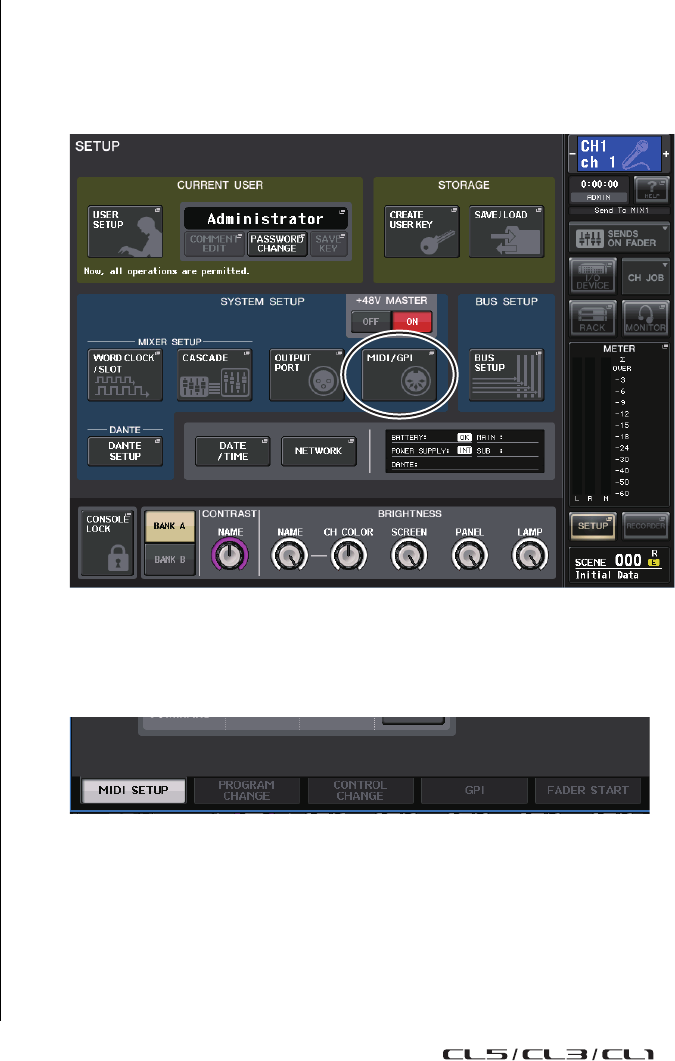This screenshot has height=1061, width=675.
Task: Switch to the PROGRAM CHANGE tab
Action: click(247, 790)
